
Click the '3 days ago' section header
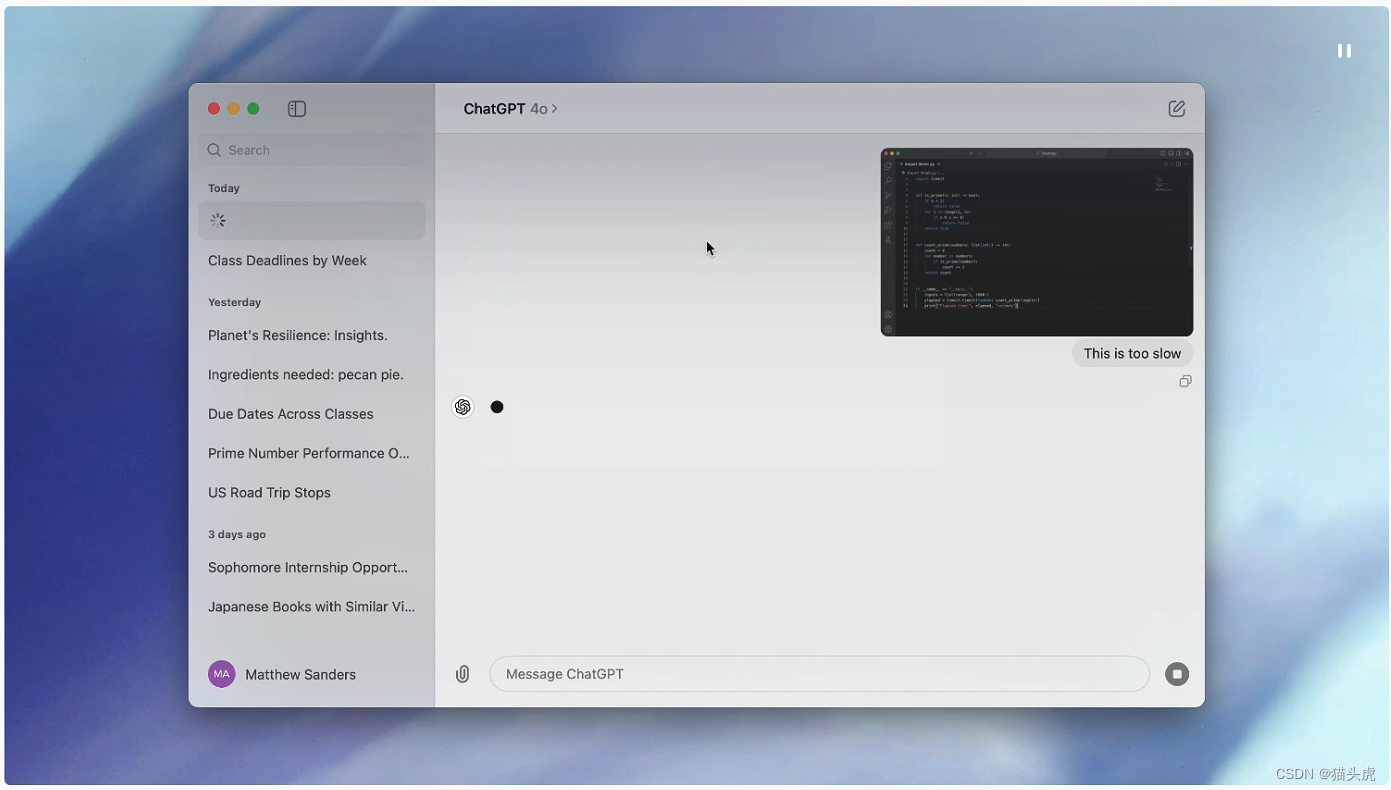(x=237, y=534)
